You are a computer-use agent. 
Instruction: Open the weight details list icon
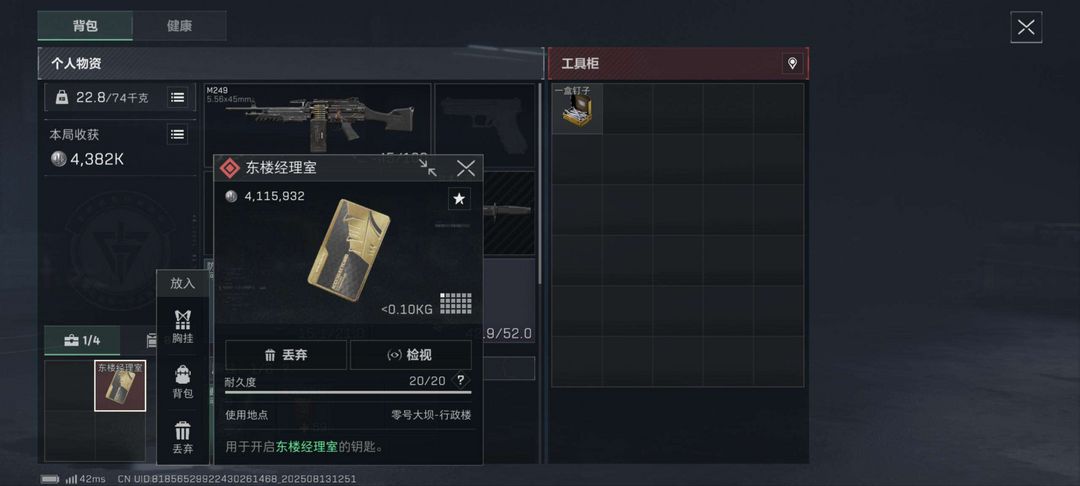[178, 97]
